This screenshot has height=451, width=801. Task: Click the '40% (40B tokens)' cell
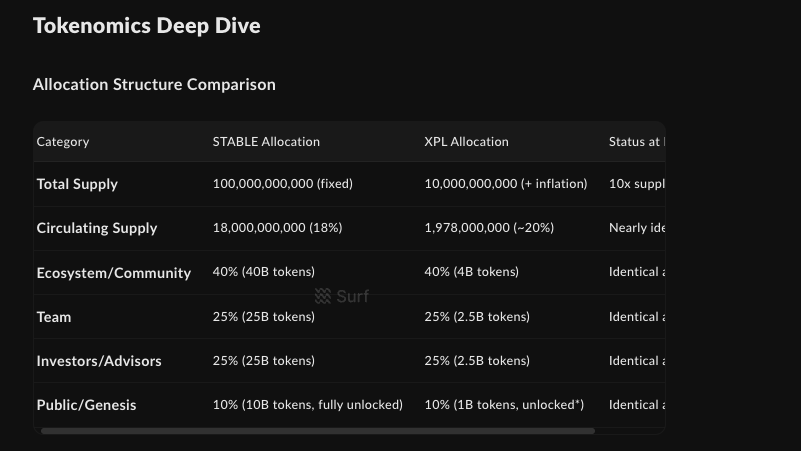264,272
